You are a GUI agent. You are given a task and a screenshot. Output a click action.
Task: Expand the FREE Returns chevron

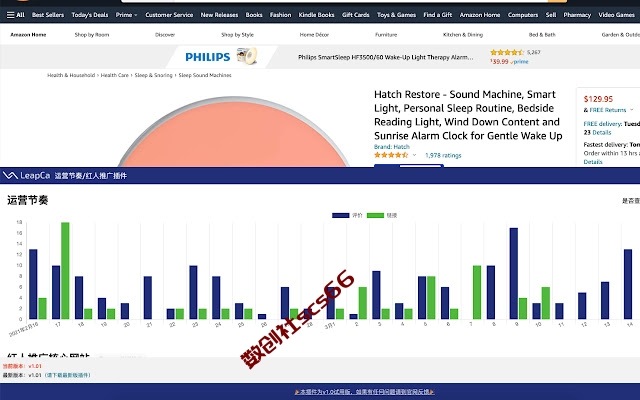point(631,110)
